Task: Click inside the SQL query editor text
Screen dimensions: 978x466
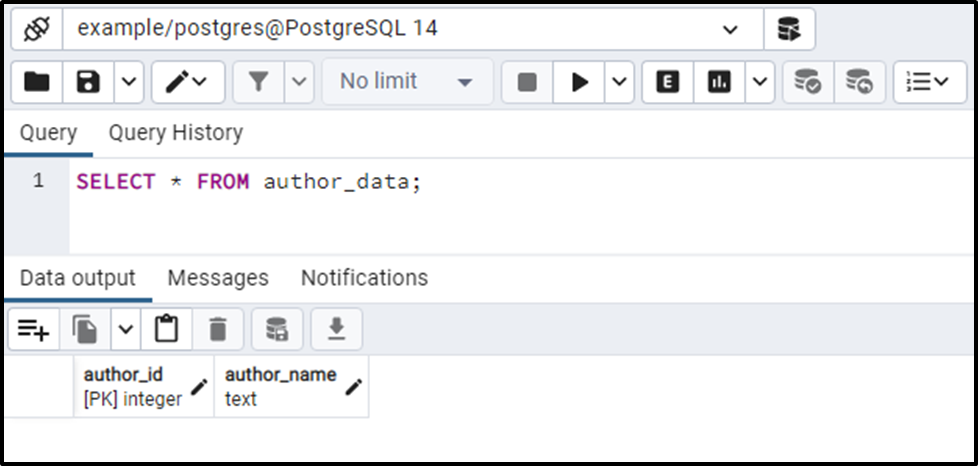Action: pyautogui.click(x=249, y=182)
